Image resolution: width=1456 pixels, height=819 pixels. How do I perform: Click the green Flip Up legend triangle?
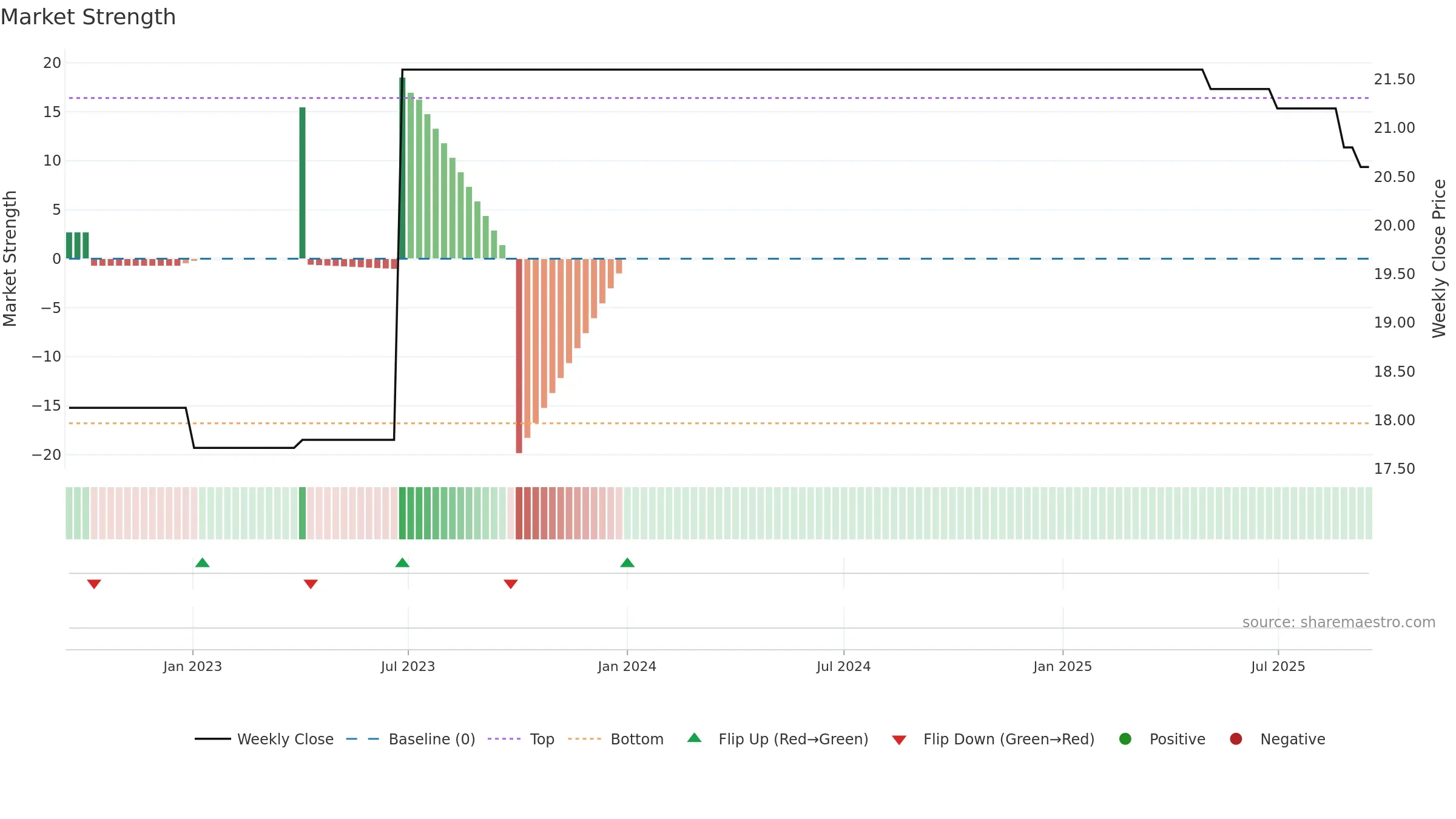[x=695, y=738]
